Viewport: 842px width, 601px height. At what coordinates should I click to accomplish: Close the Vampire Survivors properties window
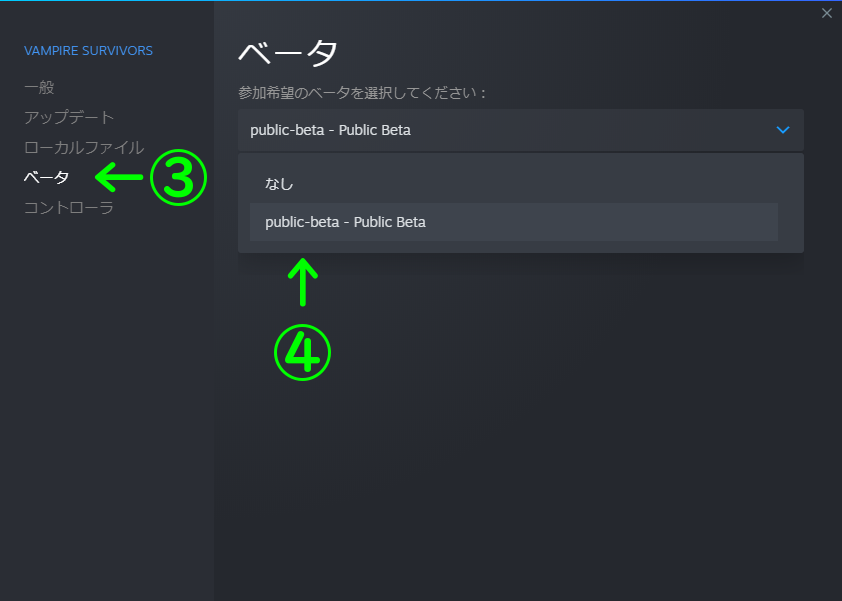click(x=826, y=13)
